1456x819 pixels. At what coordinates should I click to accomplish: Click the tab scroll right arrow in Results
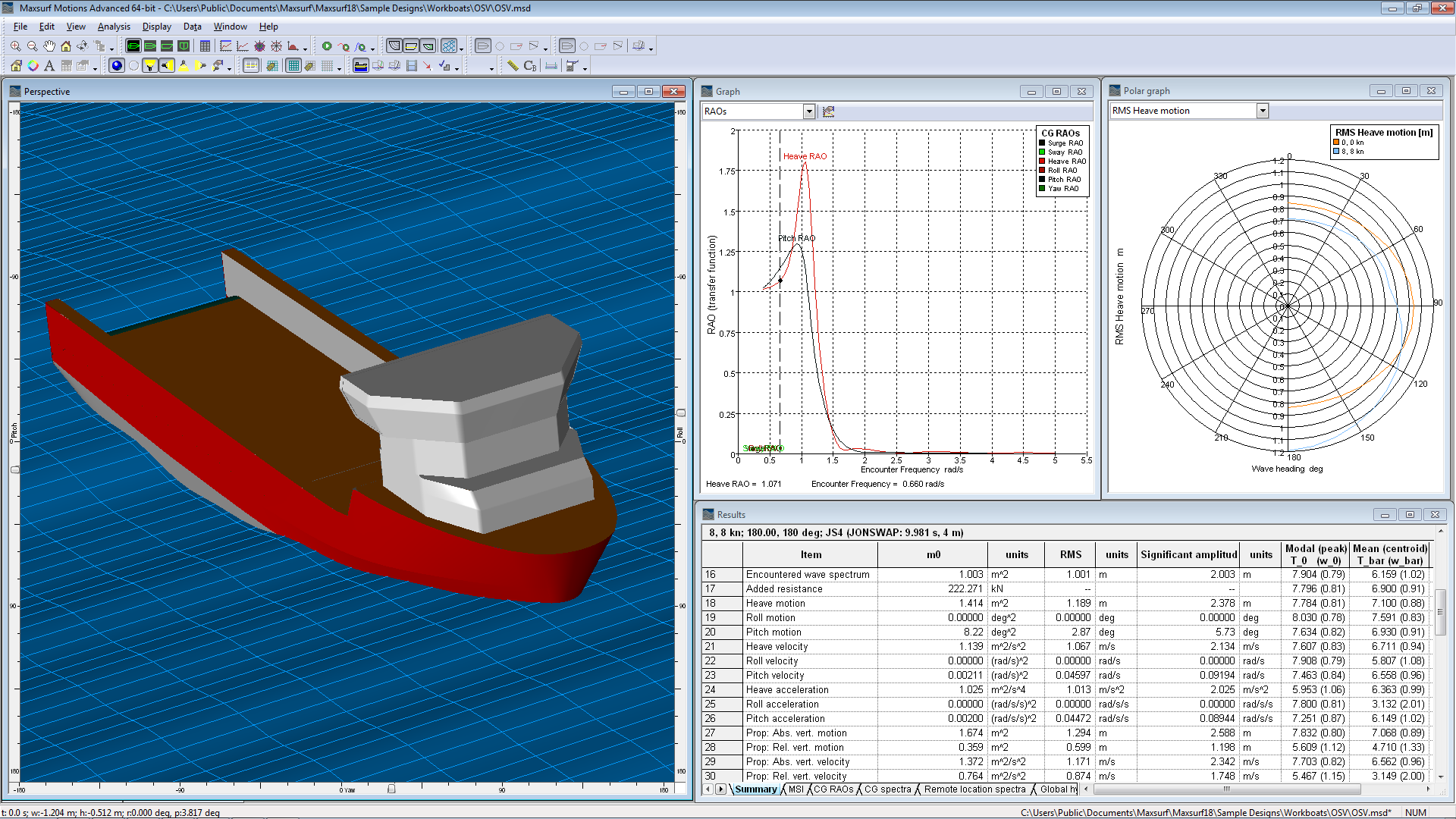[x=720, y=789]
